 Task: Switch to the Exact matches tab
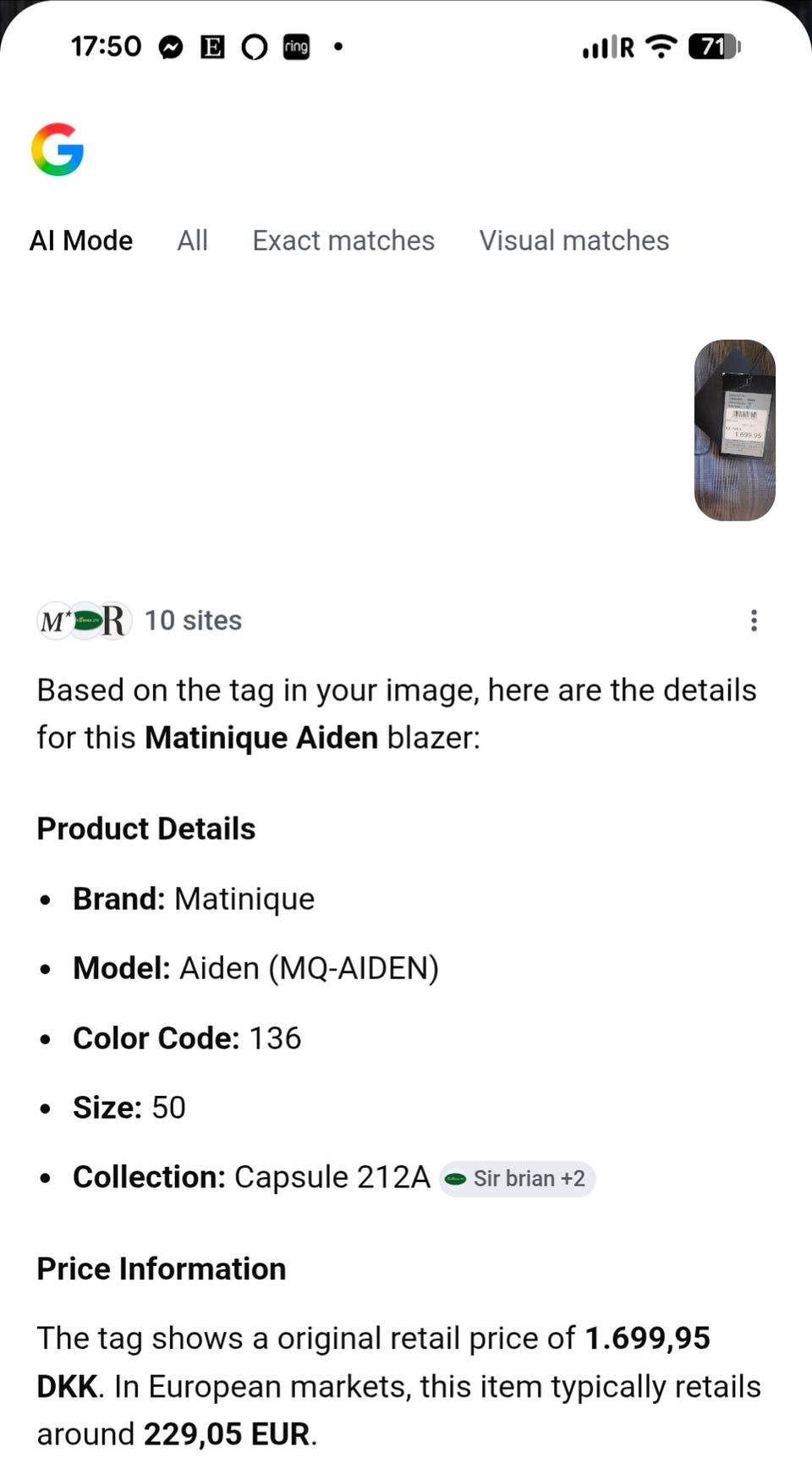click(343, 240)
